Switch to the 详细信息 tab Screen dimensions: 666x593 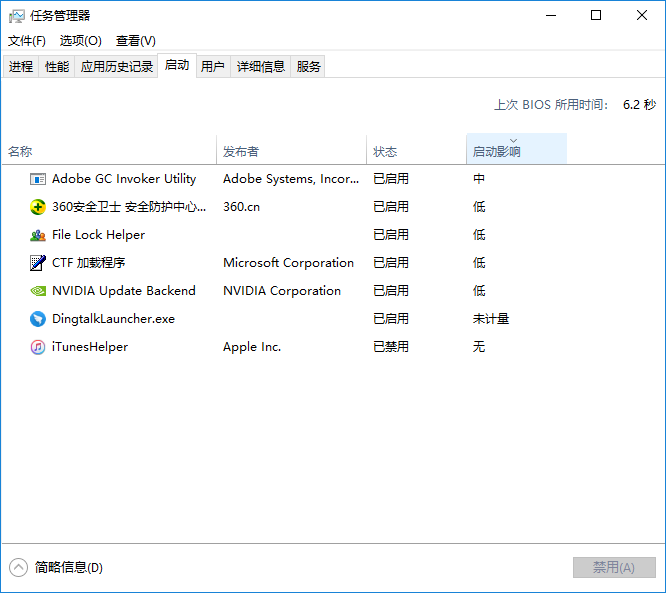click(x=260, y=67)
